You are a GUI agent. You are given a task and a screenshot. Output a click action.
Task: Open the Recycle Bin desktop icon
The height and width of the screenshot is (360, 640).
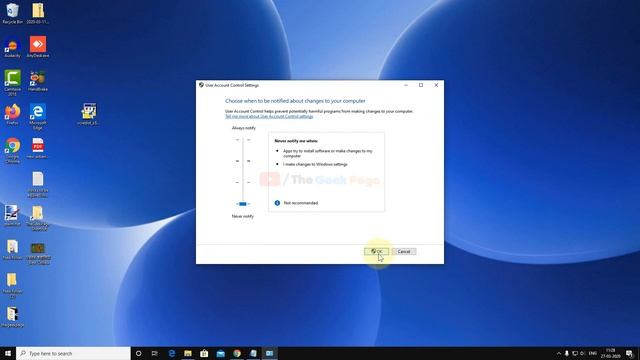pos(12,13)
